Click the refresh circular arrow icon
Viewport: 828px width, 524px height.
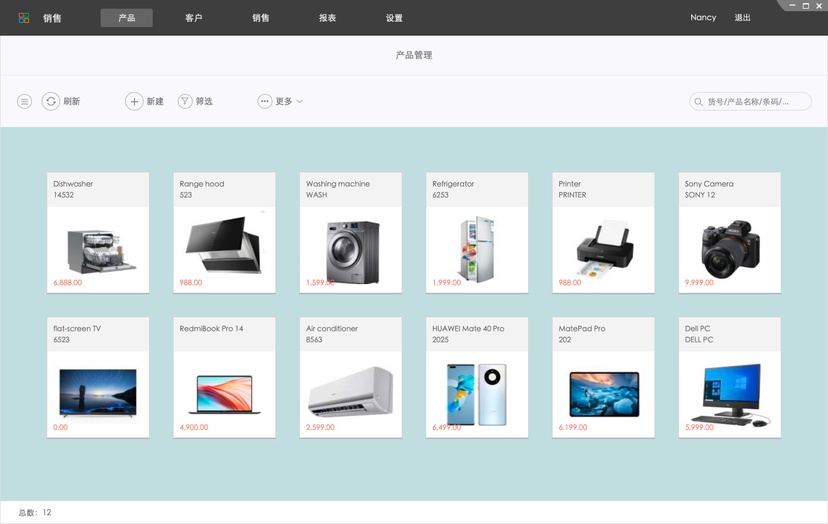tap(51, 101)
